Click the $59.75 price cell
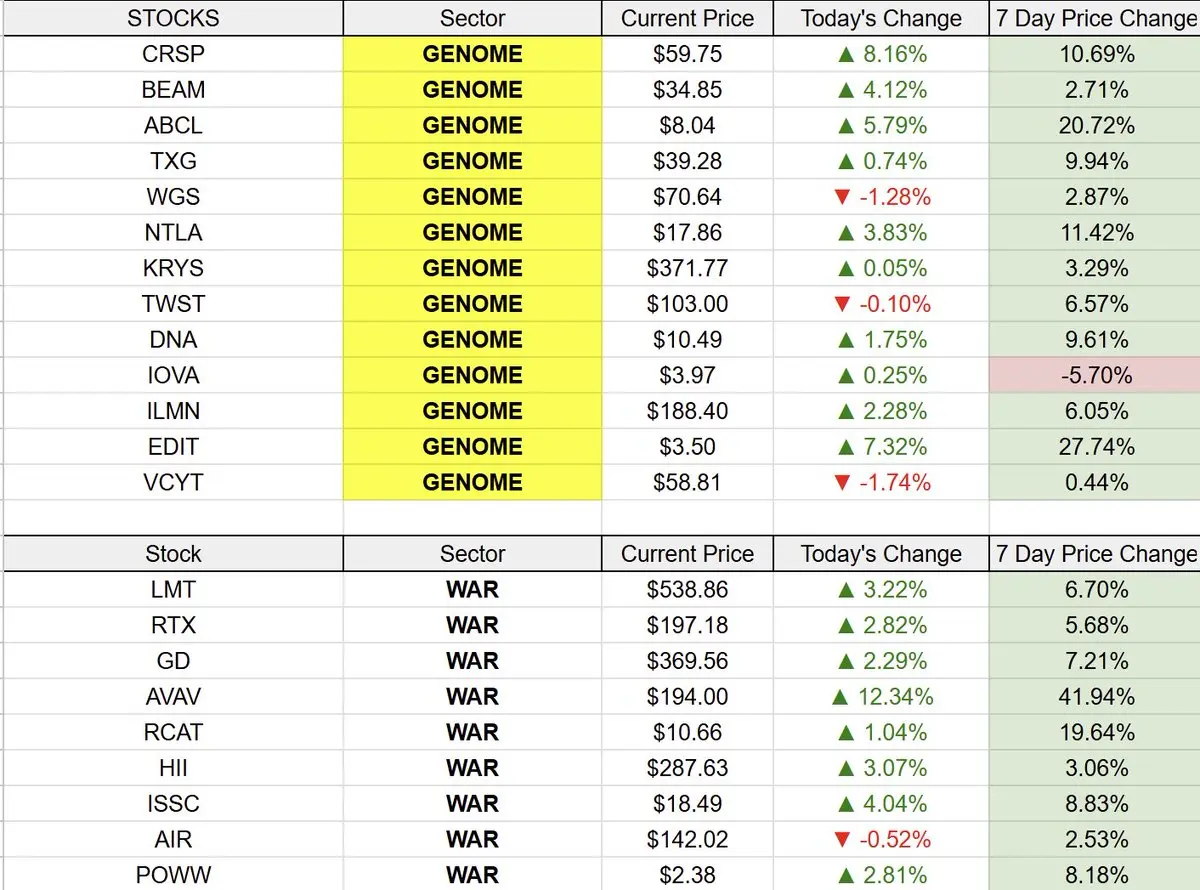This screenshot has width=1200, height=890. click(x=687, y=54)
